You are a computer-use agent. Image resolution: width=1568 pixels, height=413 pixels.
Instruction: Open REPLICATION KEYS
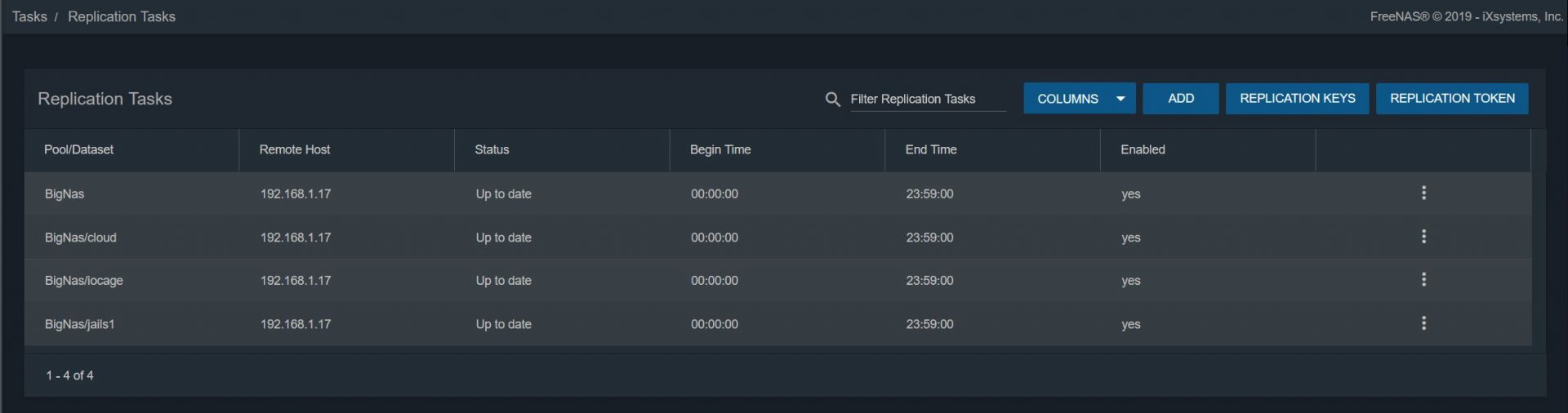[1297, 99]
